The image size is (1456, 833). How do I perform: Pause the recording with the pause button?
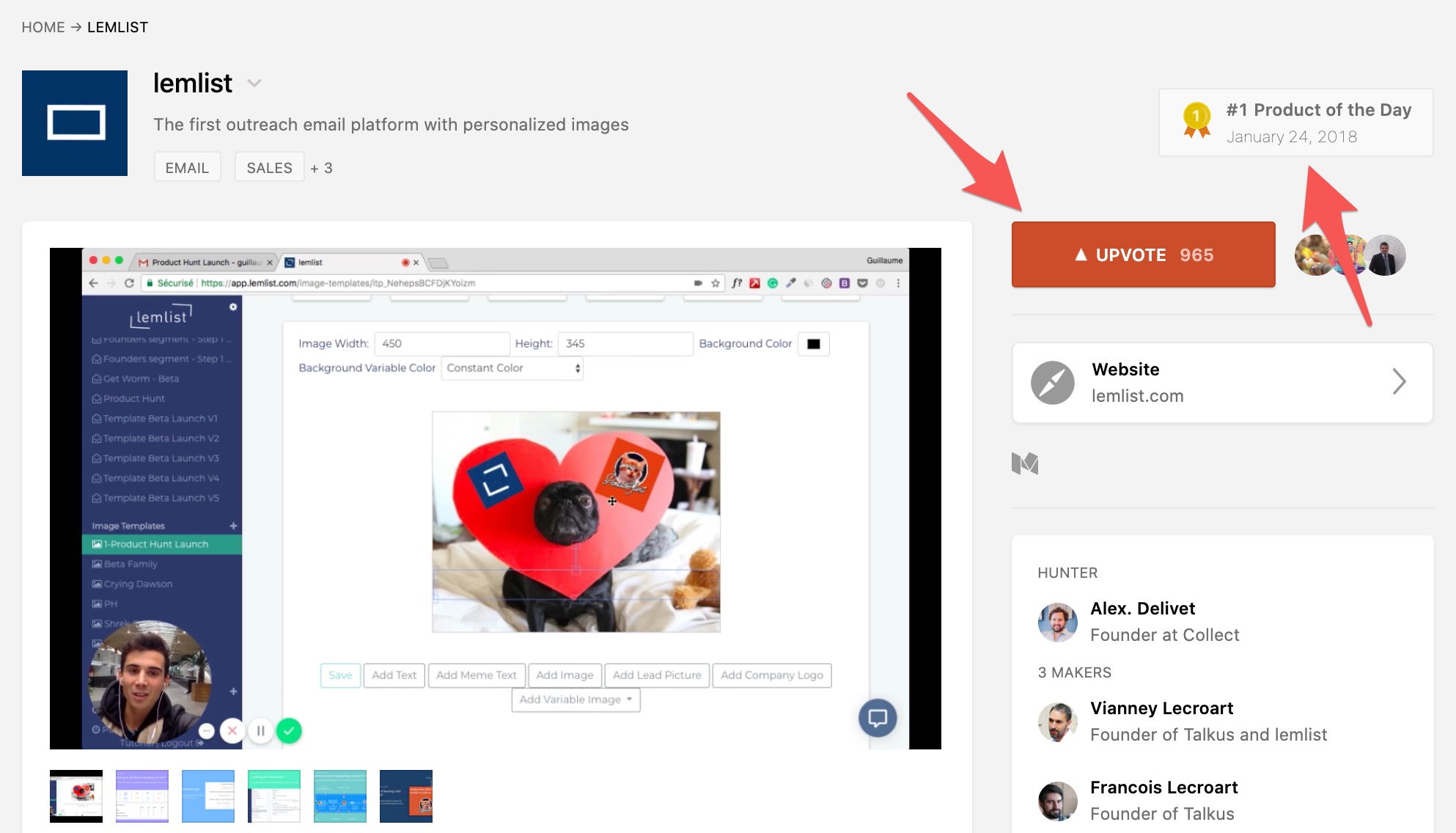point(260,730)
